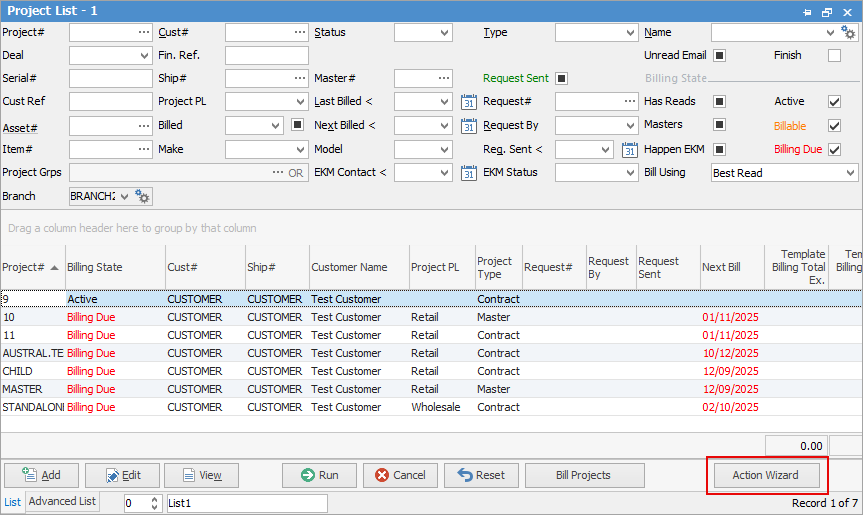863x515 pixels.
Task: Toggle the Unread Email checkbox
Action: point(719,56)
